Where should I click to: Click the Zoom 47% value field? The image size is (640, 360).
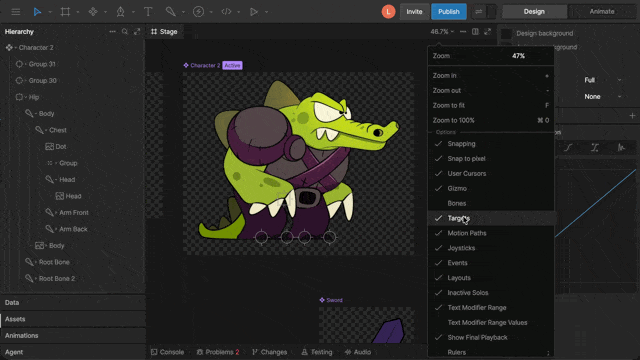[x=518, y=56]
